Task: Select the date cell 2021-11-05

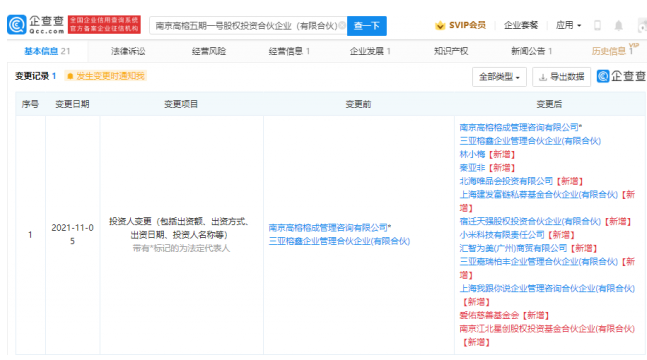Action: tap(72, 234)
